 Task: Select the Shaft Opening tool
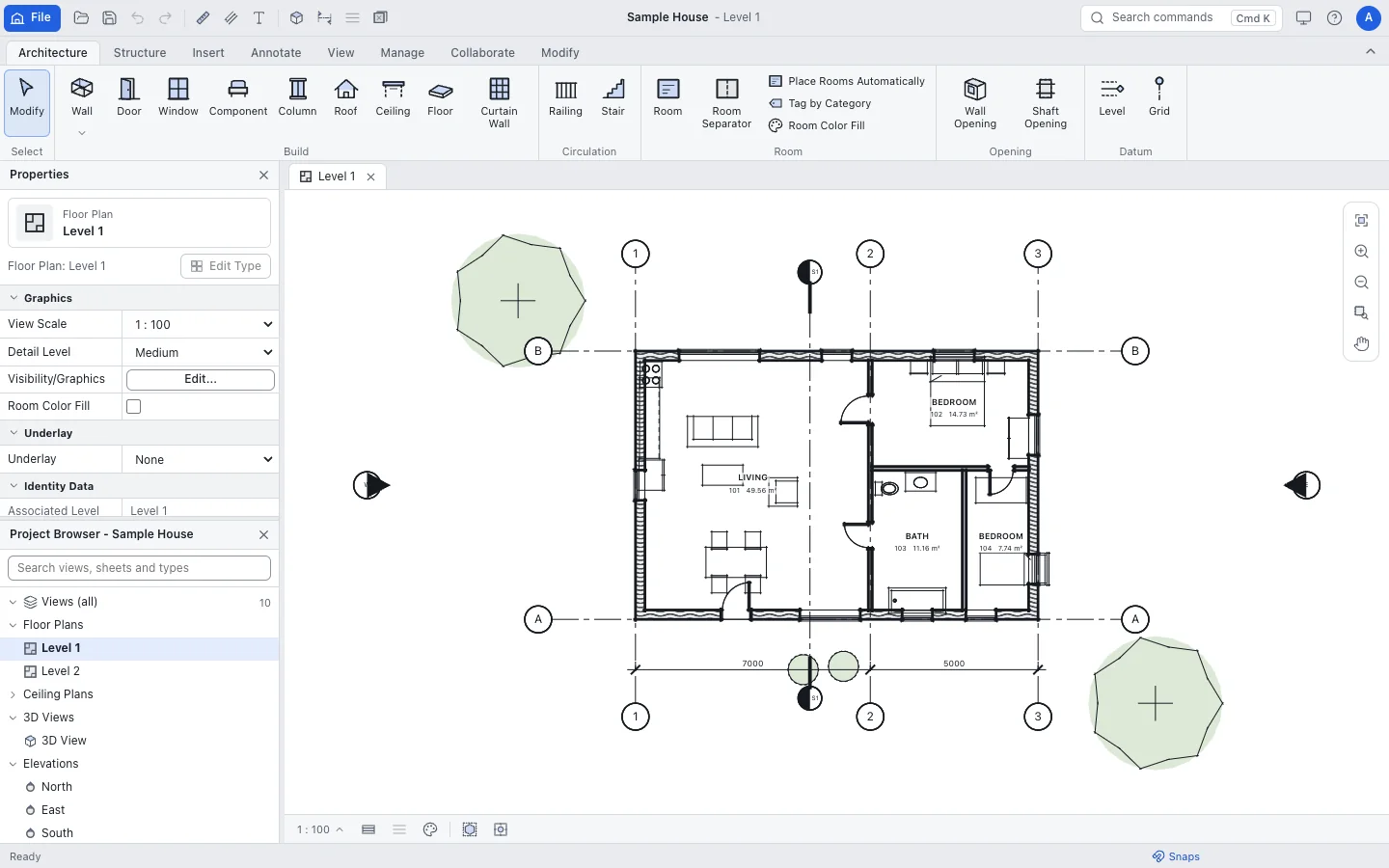click(x=1046, y=103)
